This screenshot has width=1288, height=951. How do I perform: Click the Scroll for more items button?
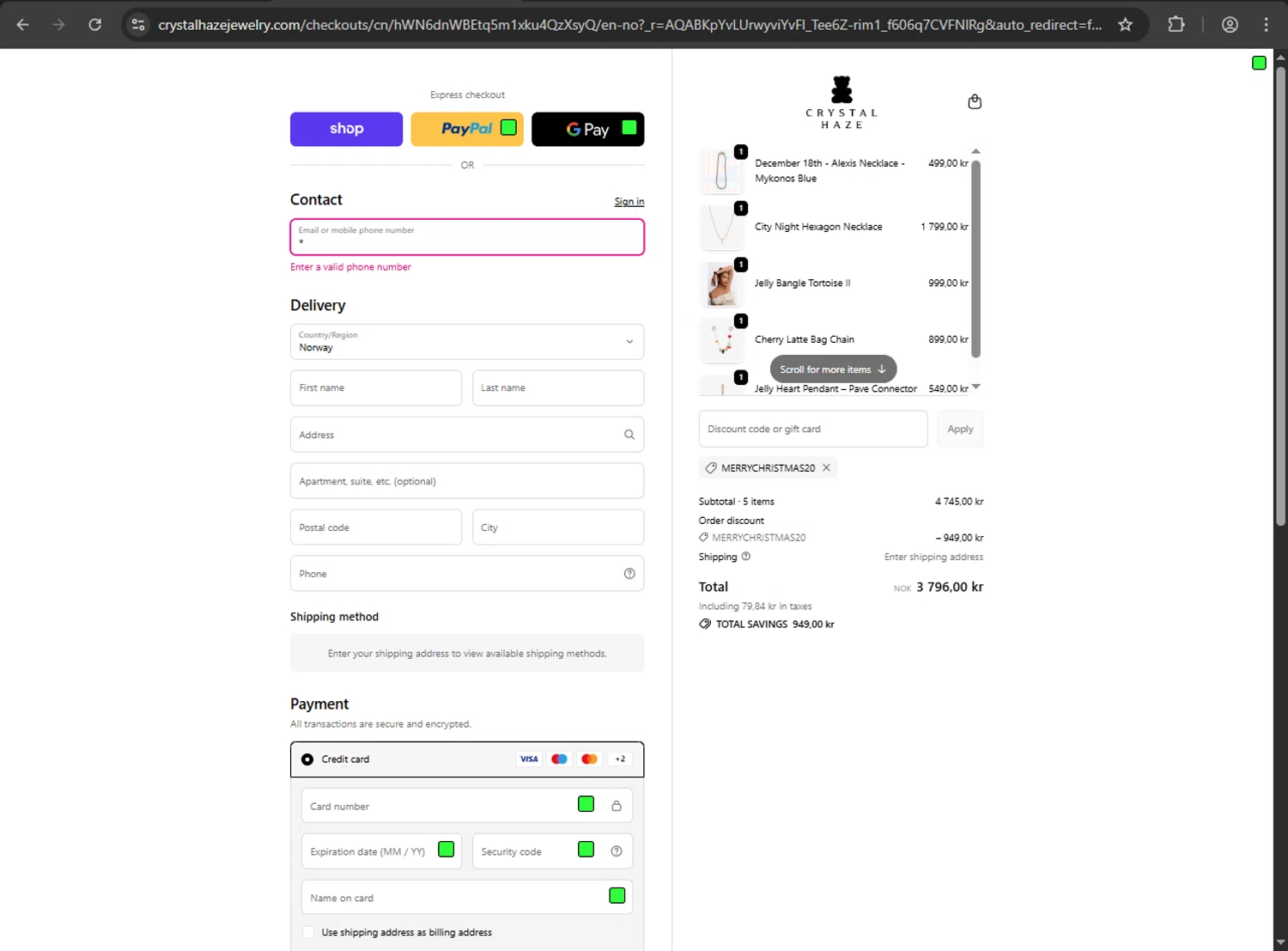coord(833,369)
